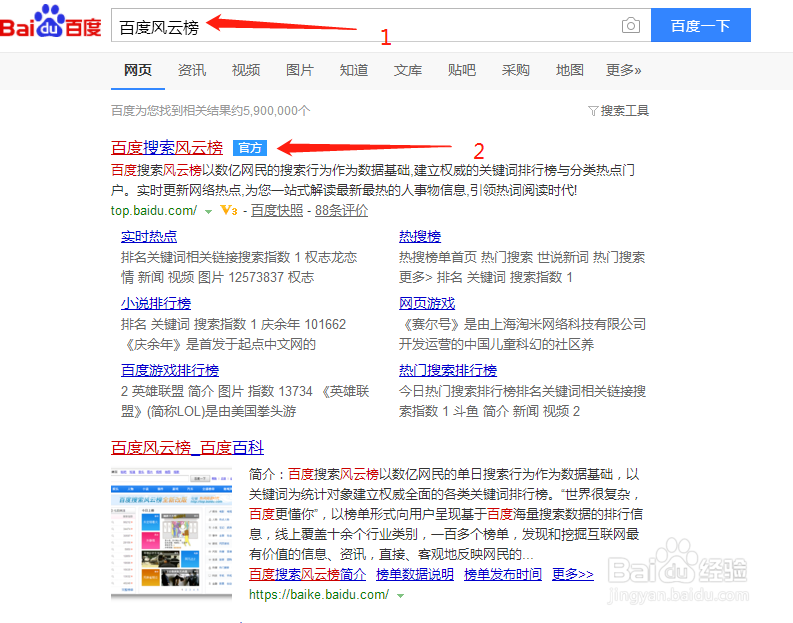Open the 网页游戏 sublink
This screenshot has width=793, height=623.
(427, 303)
